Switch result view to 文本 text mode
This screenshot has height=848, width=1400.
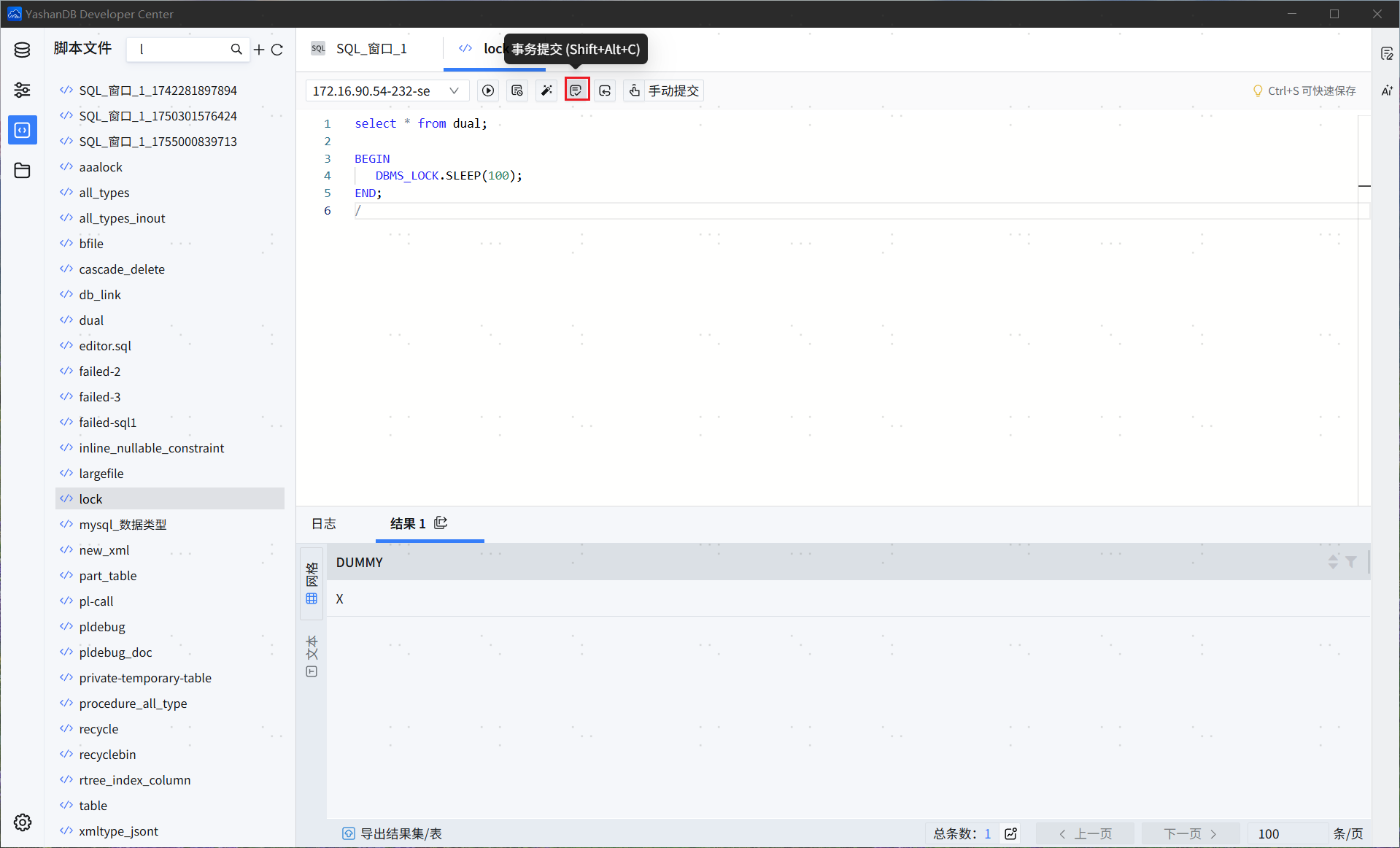(312, 655)
